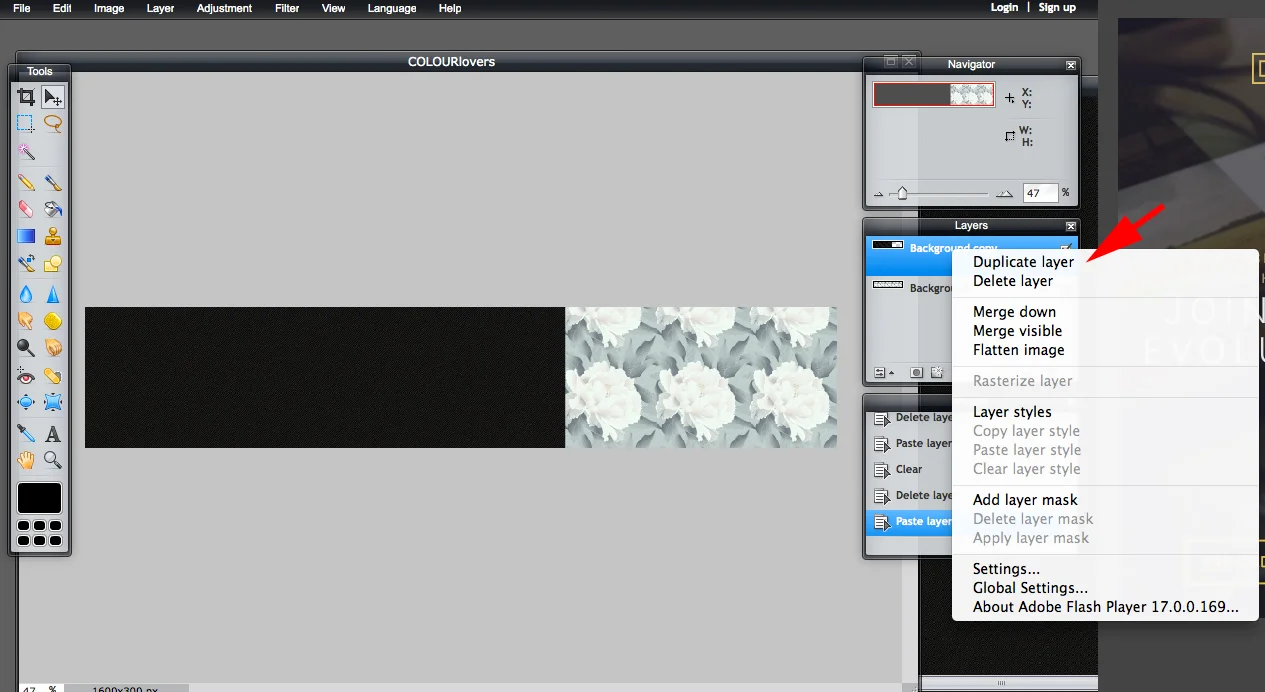Select the Burn hand tool
The width and height of the screenshot is (1265, 692).
click(53, 348)
